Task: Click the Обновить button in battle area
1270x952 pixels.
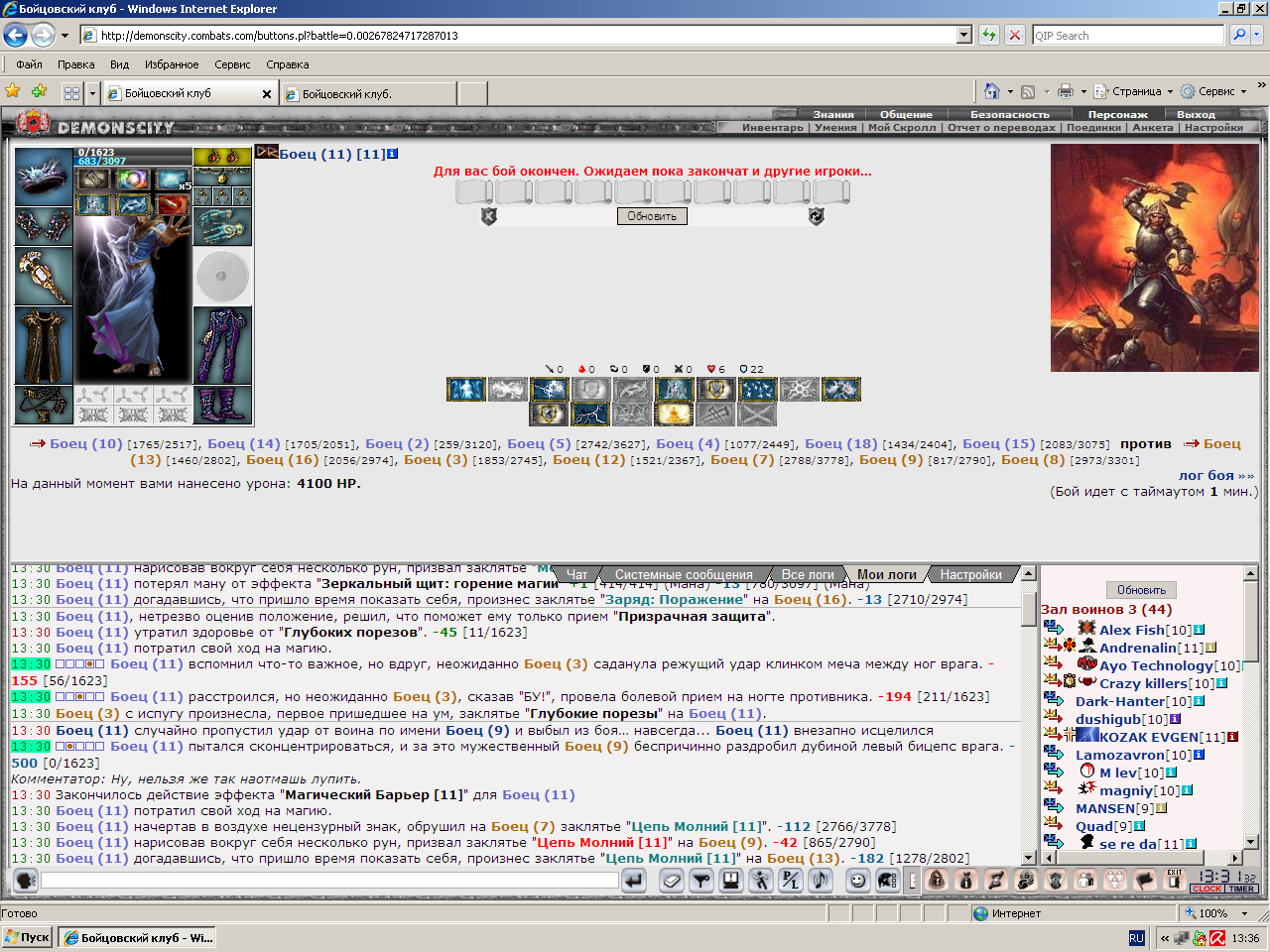Action: tap(652, 216)
